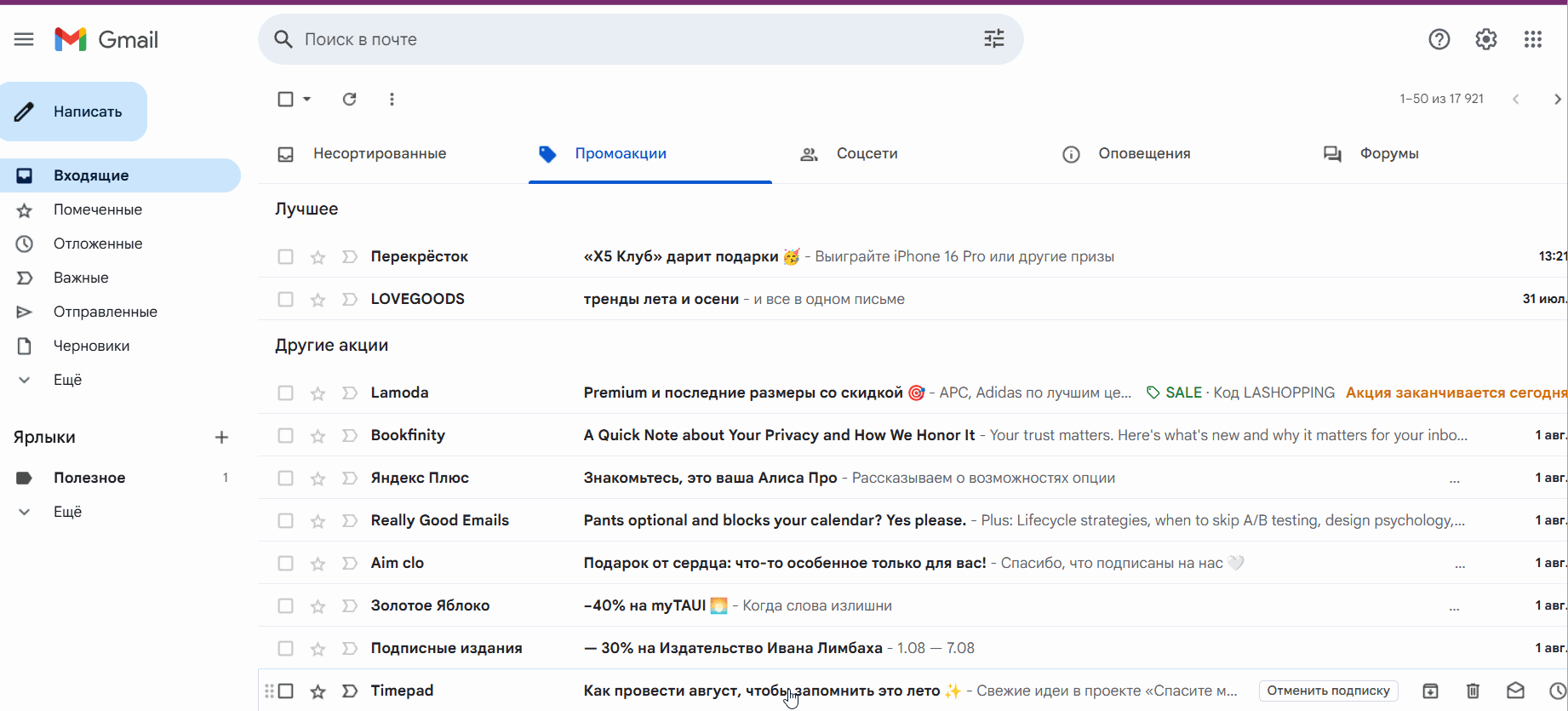Select the Aim clo email checkbox
The height and width of the screenshot is (711, 1568).
[x=286, y=564]
